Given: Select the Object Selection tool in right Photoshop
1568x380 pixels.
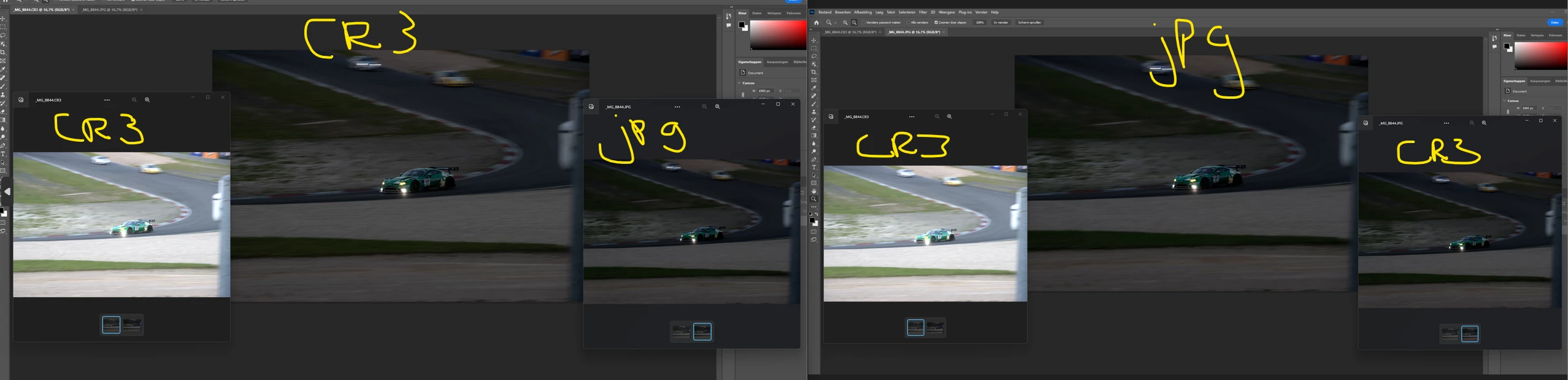Looking at the screenshot, I should [814, 64].
